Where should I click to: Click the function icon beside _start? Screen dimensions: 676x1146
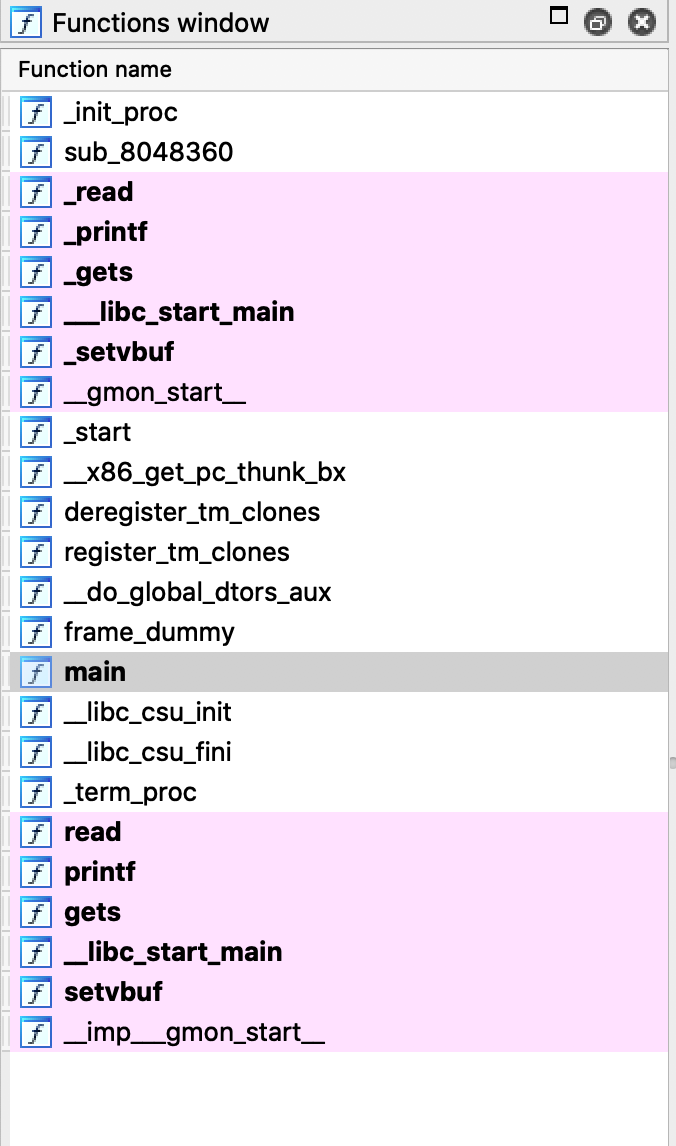(x=36, y=432)
